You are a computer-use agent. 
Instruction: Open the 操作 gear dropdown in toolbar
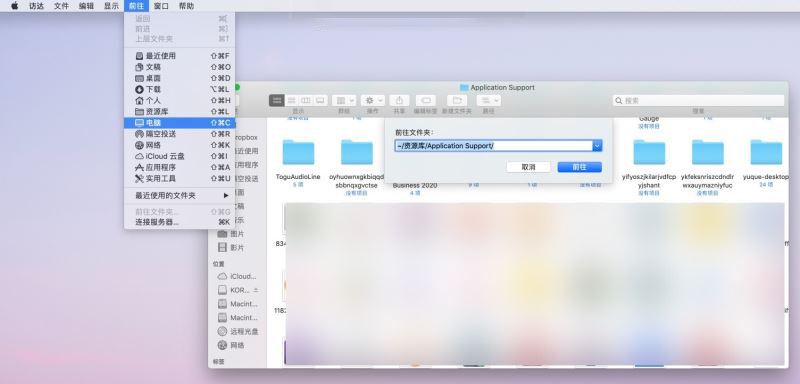(373, 100)
